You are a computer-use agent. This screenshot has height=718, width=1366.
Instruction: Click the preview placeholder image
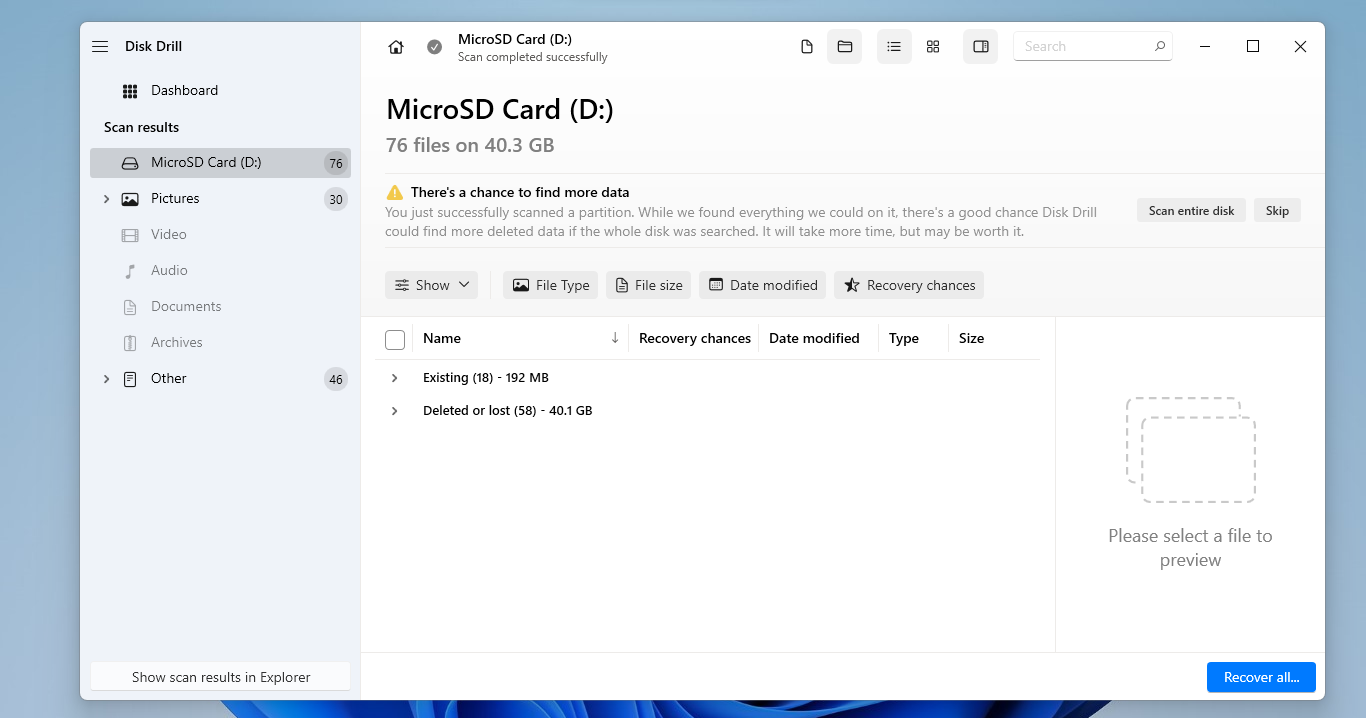coord(1190,450)
